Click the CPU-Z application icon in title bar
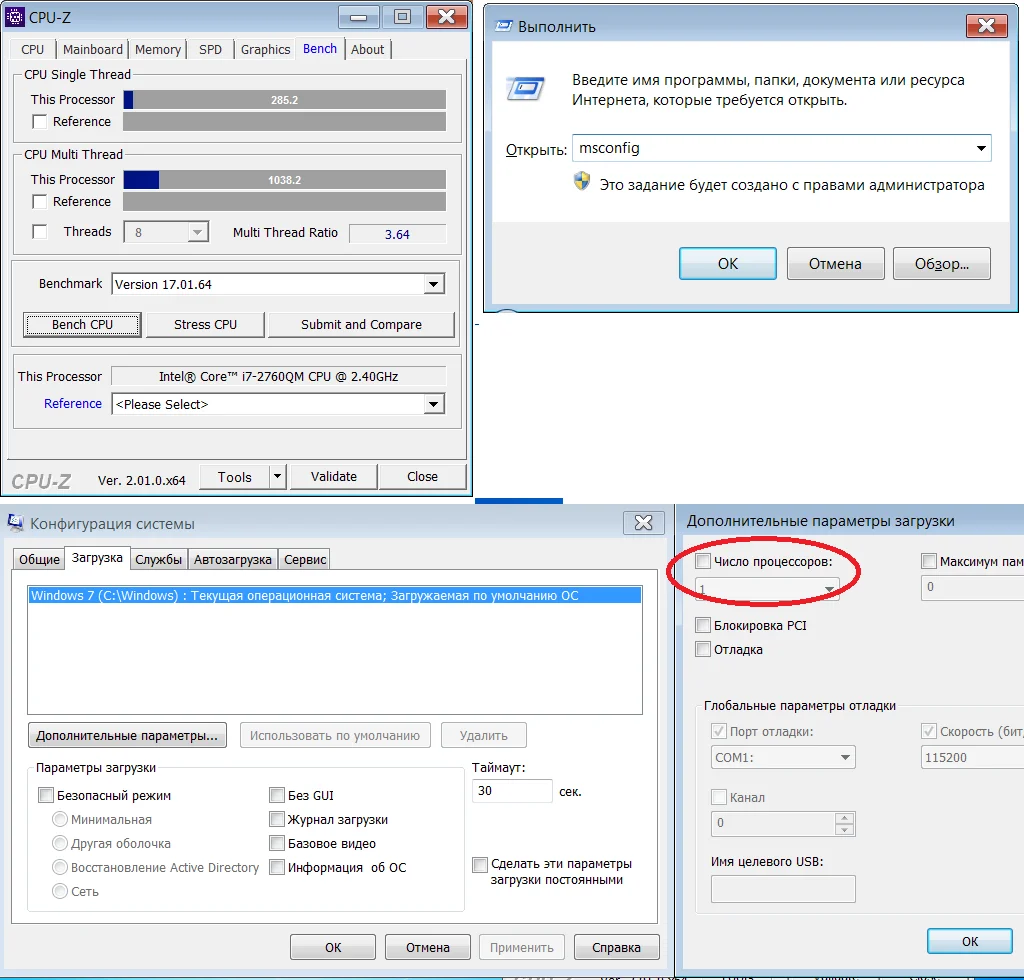The image size is (1024, 980). 14,17
